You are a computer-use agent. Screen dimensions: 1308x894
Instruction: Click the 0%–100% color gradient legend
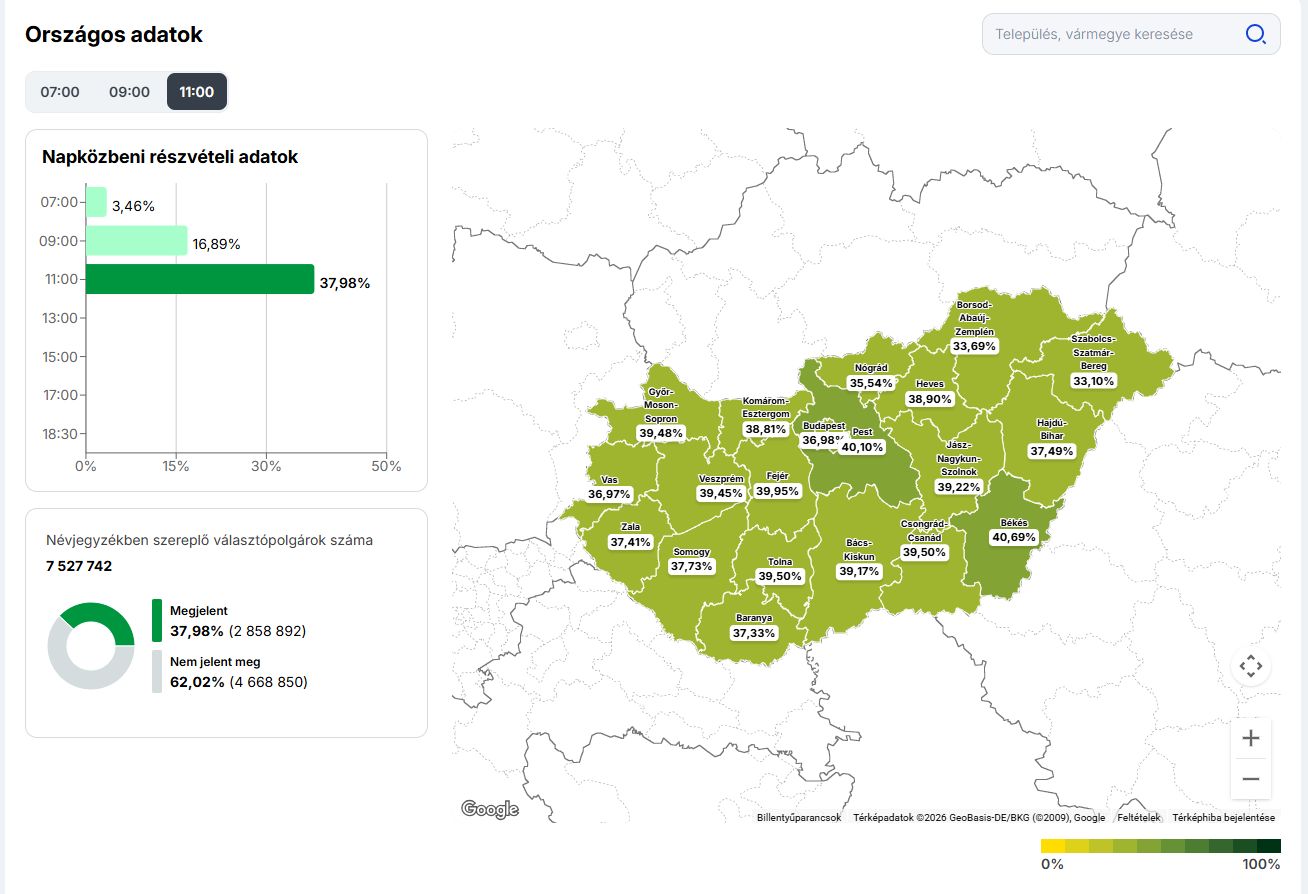pos(1160,845)
